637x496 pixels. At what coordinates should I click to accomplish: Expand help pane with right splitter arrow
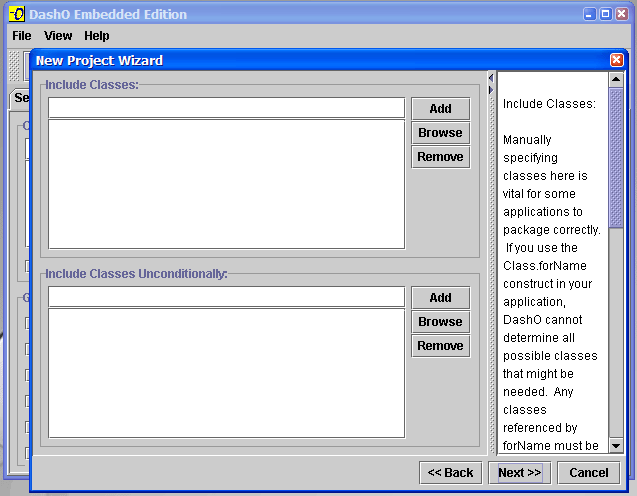pos(491,90)
